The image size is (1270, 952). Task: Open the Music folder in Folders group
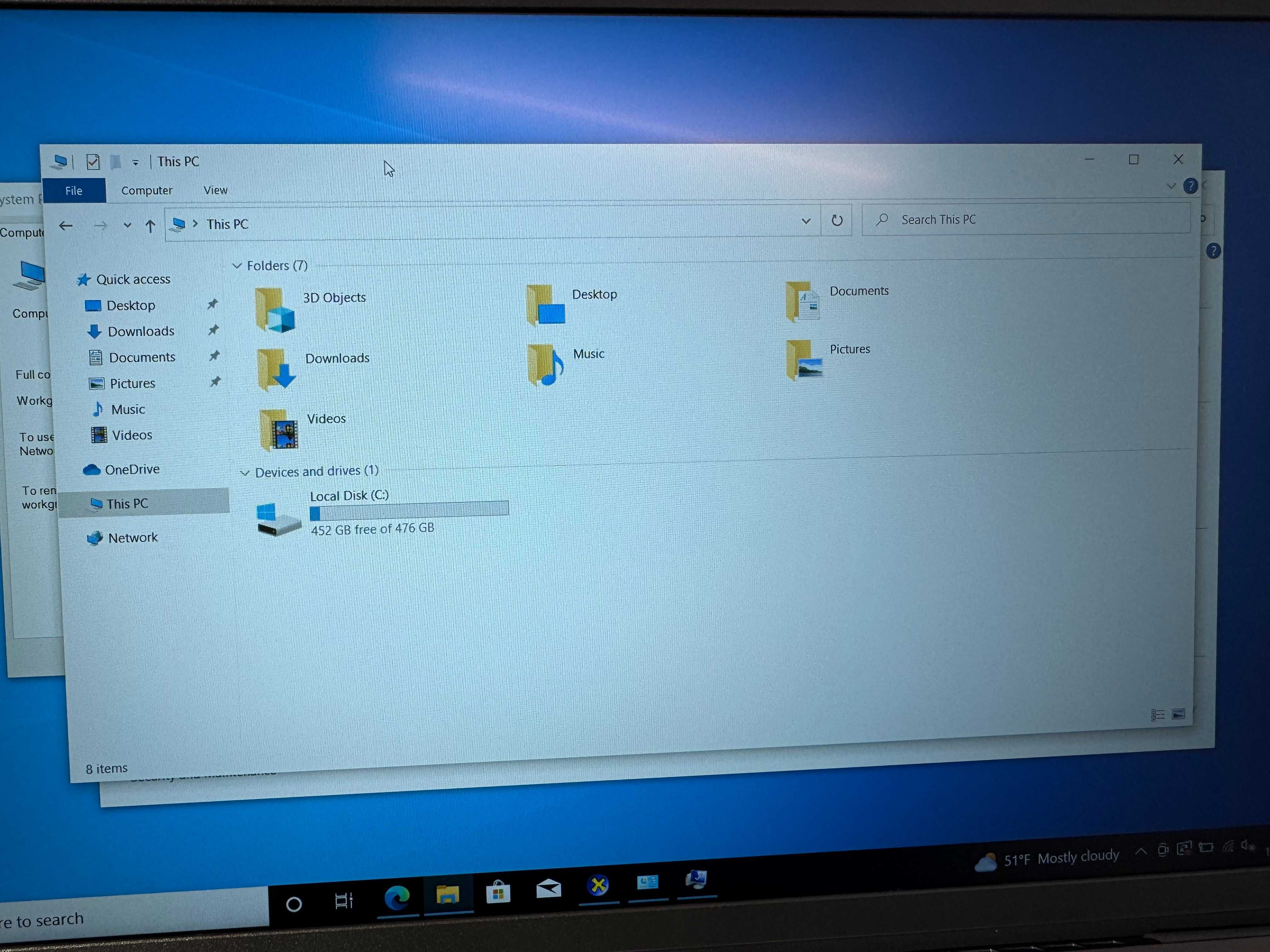(546, 365)
